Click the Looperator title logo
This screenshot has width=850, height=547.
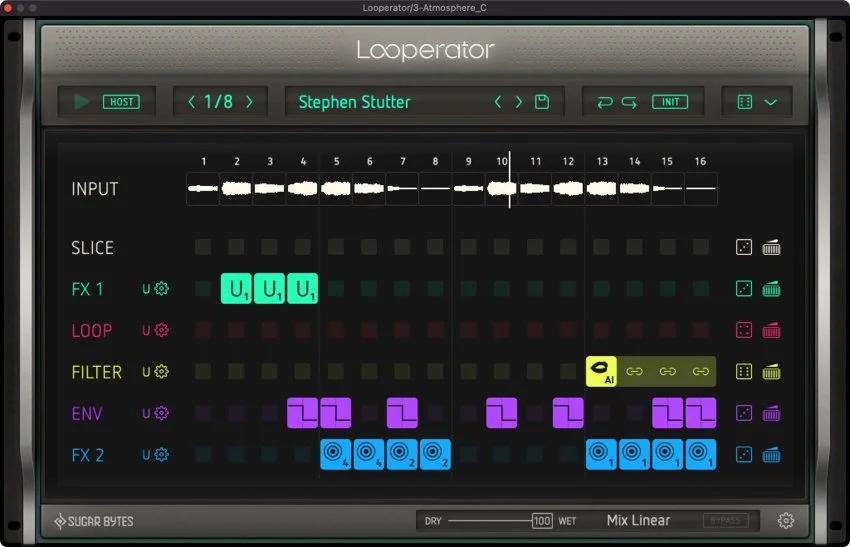pos(426,50)
